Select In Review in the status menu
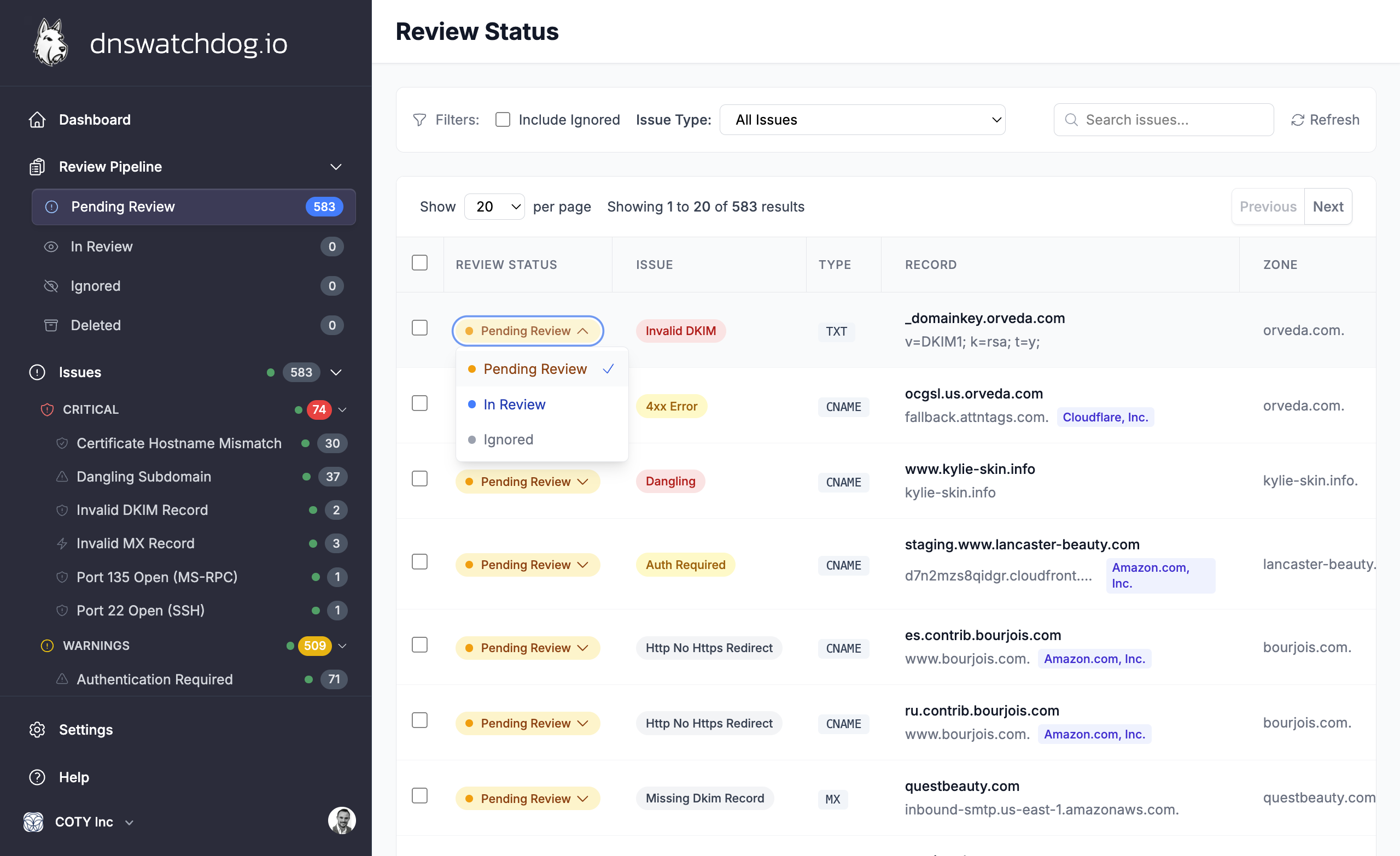This screenshot has height=856, width=1400. [541, 404]
